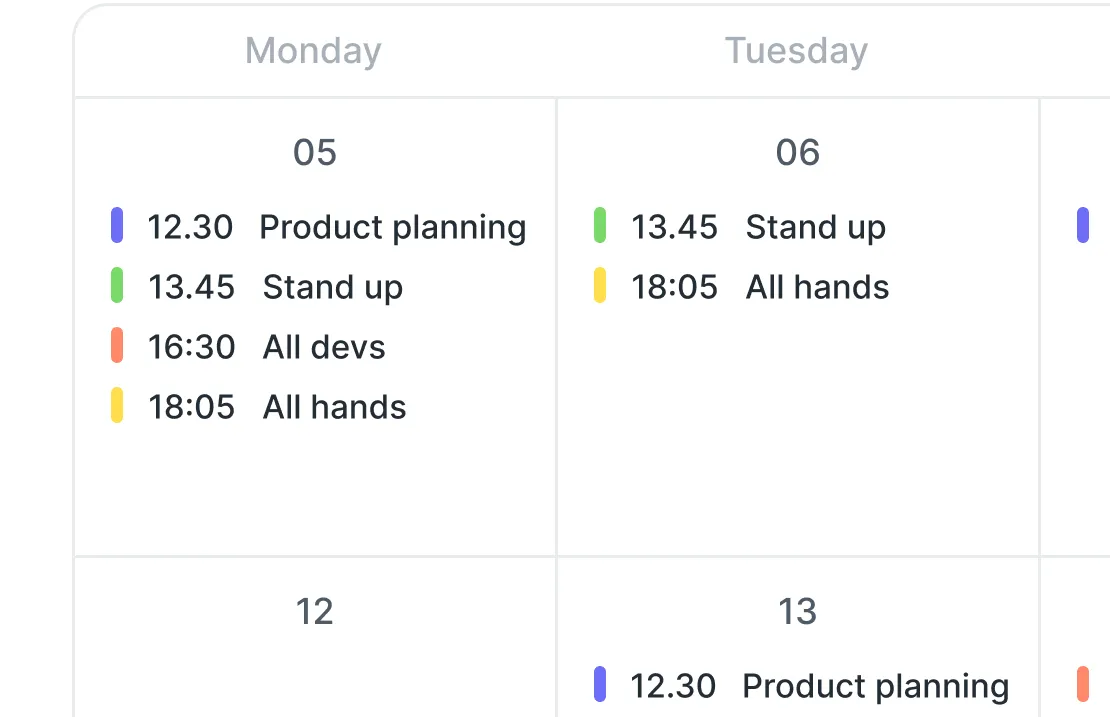Open Product planning event on Monday 05

pyautogui.click(x=319, y=226)
